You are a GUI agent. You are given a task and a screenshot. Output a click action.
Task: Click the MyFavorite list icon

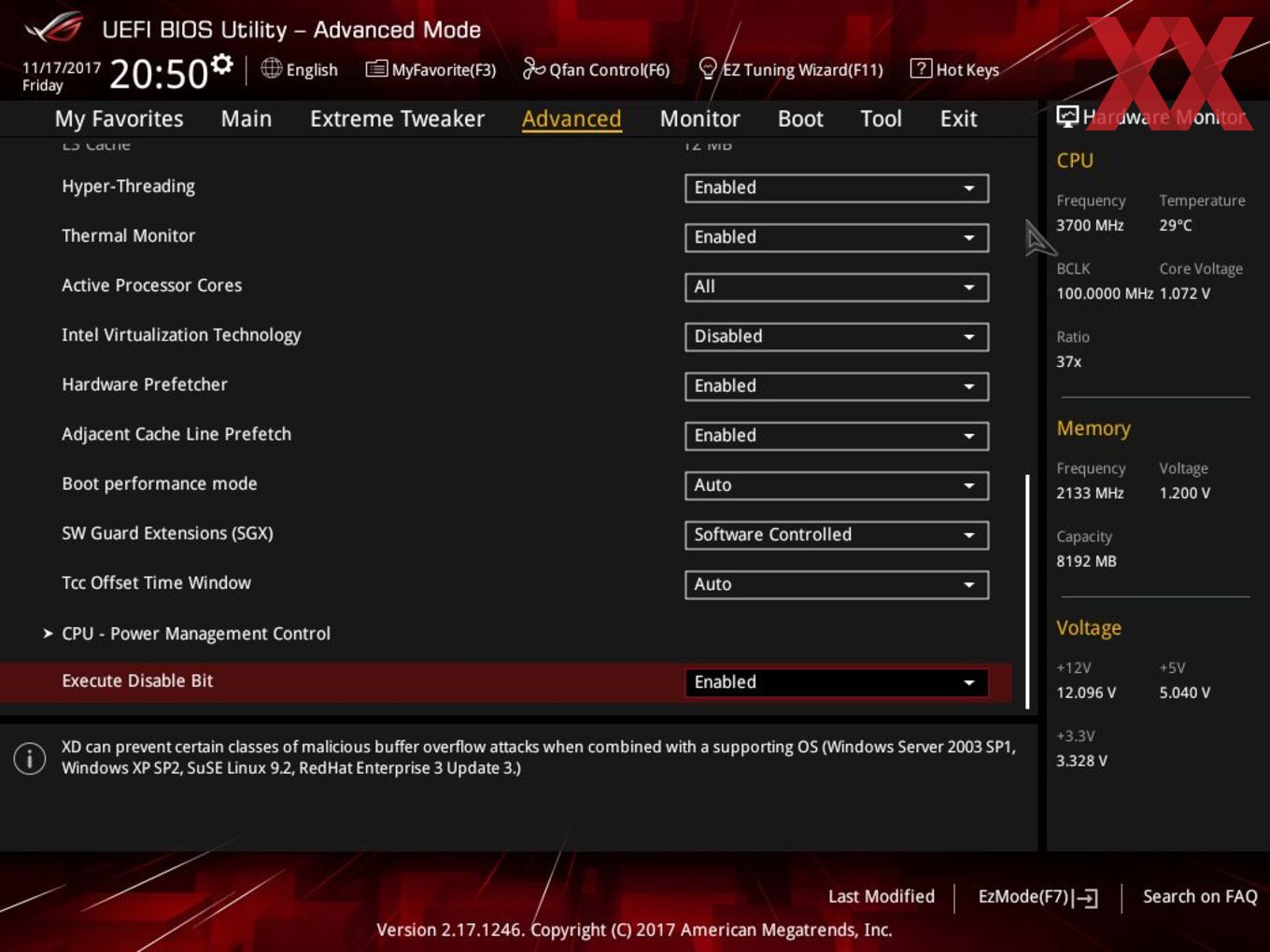pyautogui.click(x=376, y=69)
